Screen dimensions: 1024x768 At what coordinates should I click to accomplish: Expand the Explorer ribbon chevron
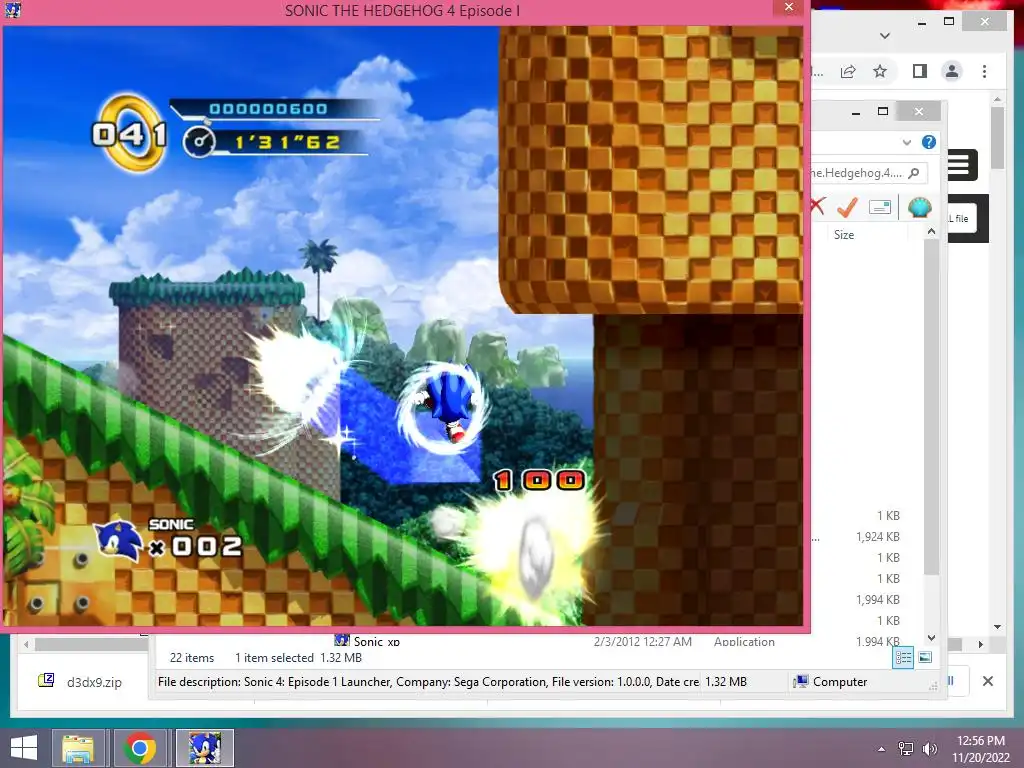click(x=906, y=142)
